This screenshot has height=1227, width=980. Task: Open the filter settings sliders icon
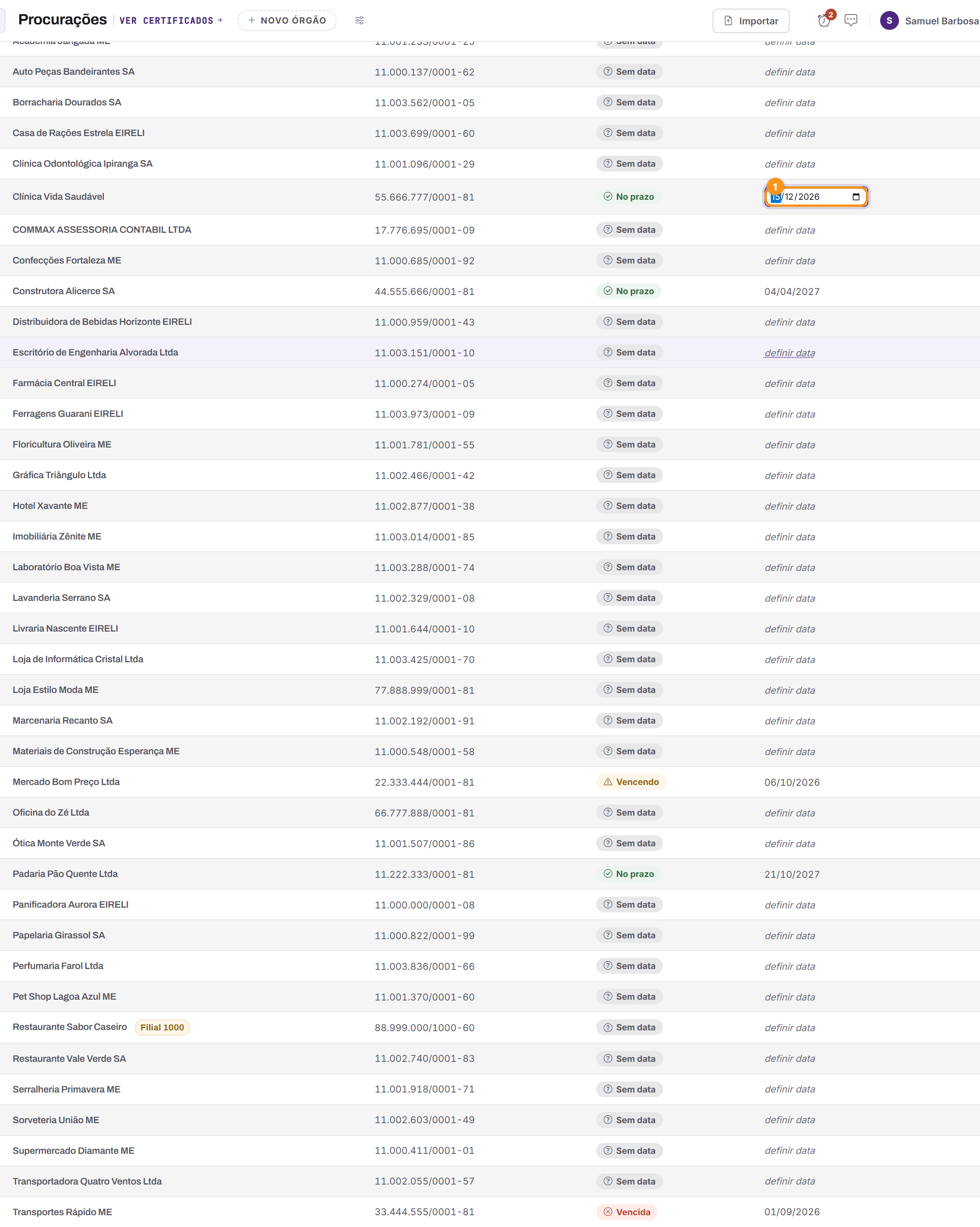point(359,20)
